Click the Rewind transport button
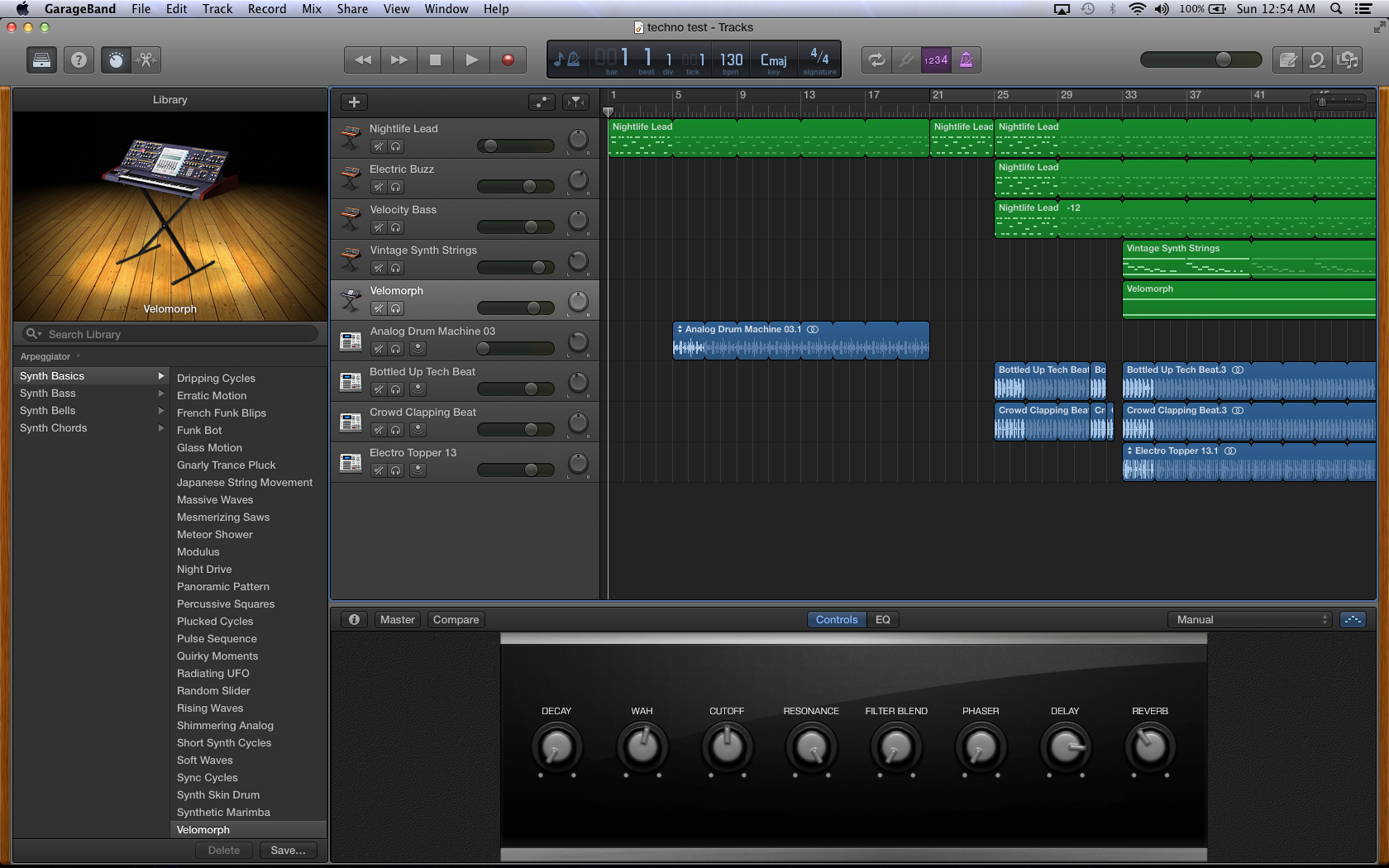1389x868 pixels. [x=362, y=60]
